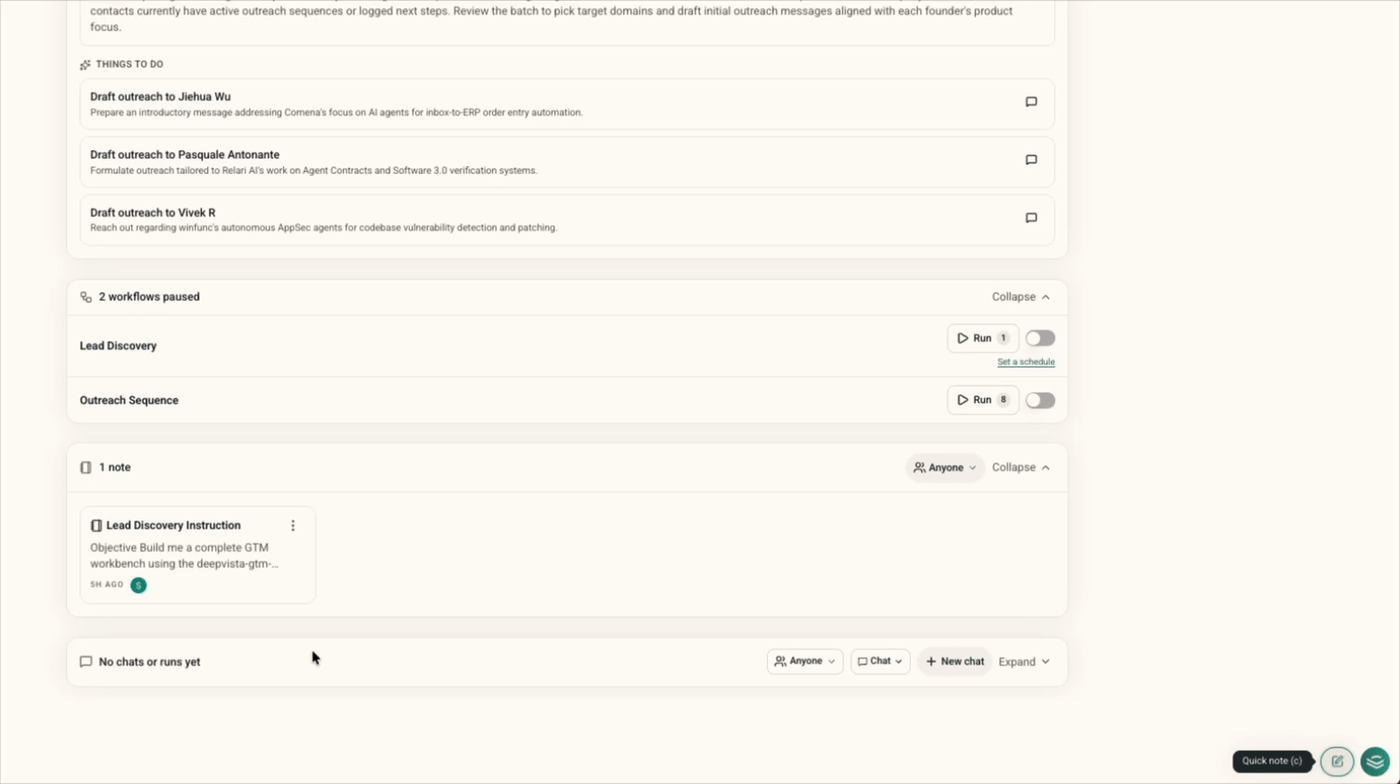
Task: Click the winfunc AppSec agents description text
Action: pos(324,228)
